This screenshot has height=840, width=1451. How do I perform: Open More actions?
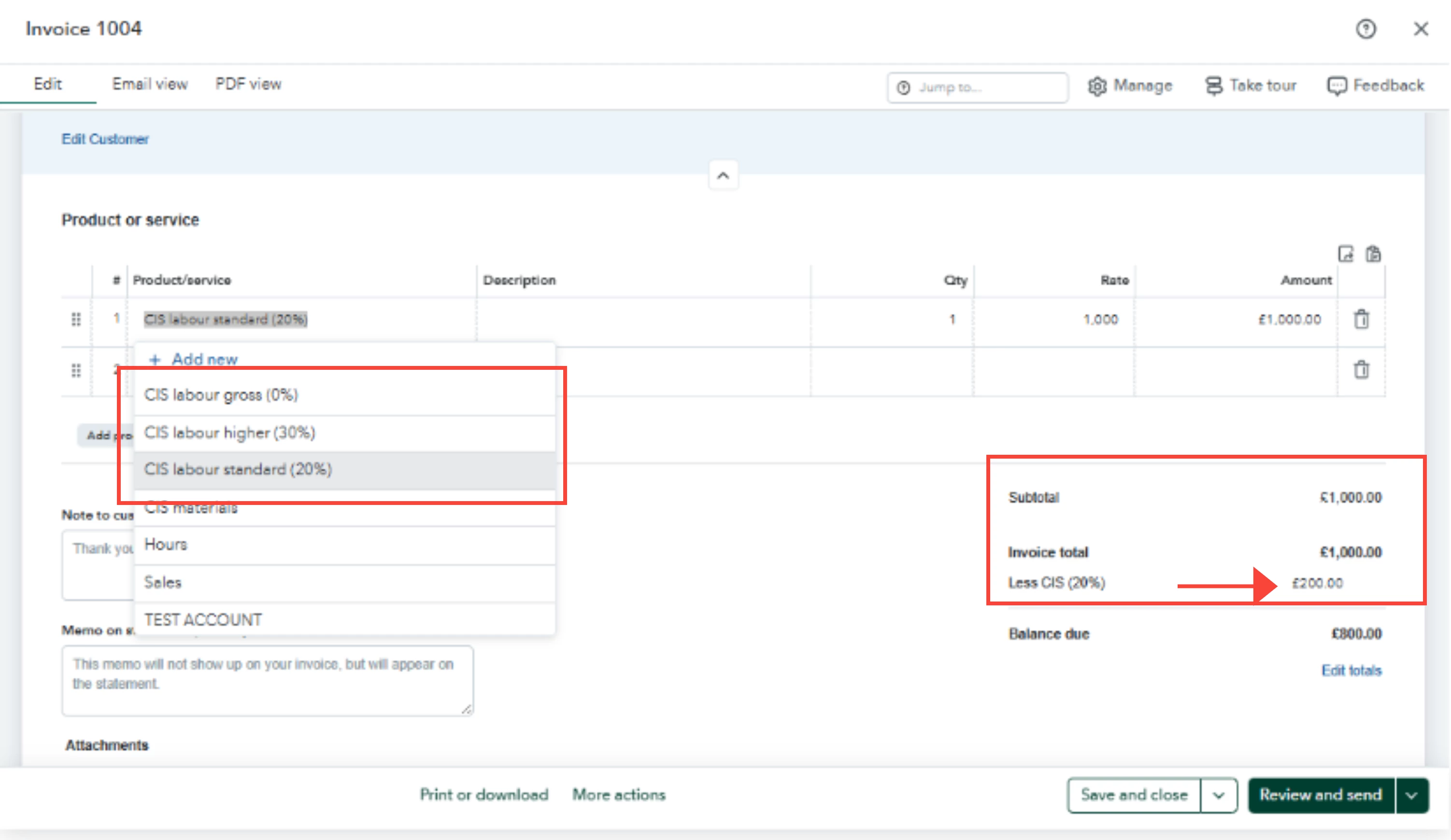point(618,795)
